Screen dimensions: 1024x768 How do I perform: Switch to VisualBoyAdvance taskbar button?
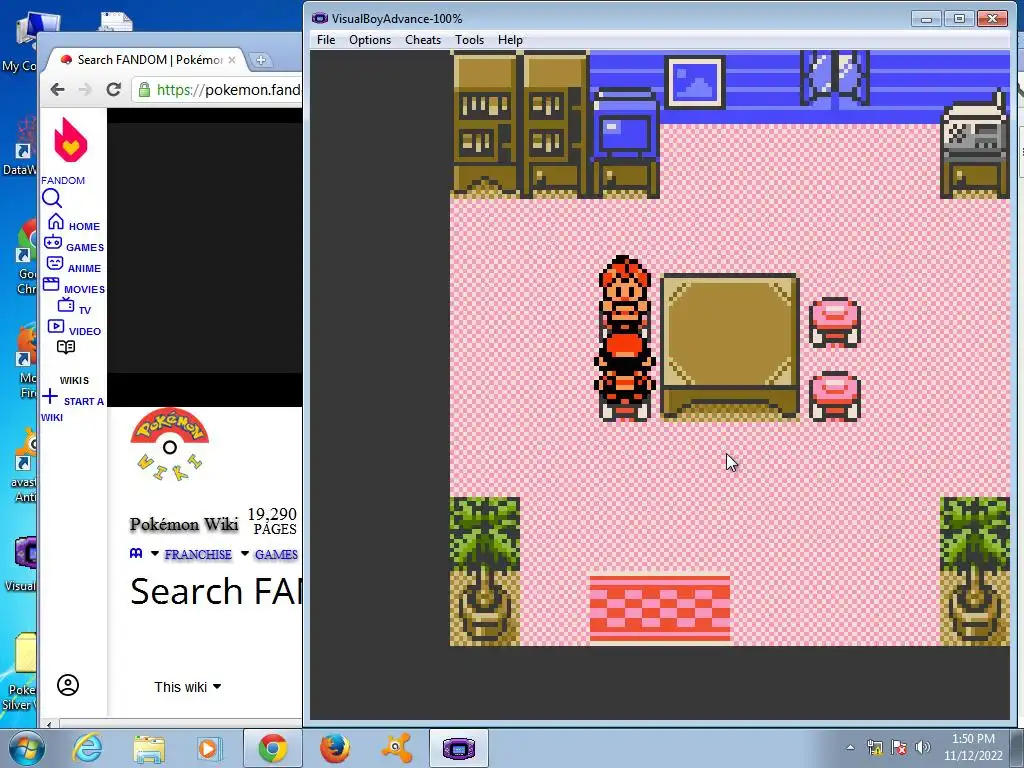click(458, 748)
